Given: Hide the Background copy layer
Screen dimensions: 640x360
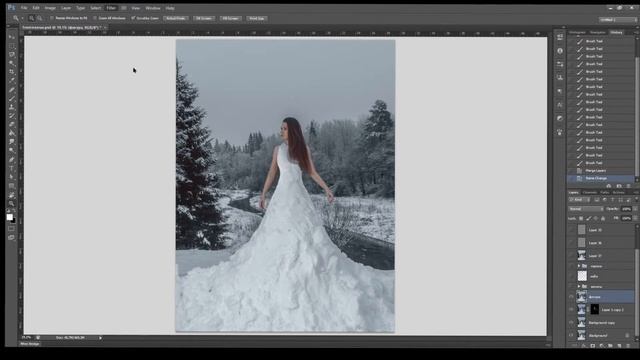Looking at the screenshot, I should click(571, 322).
